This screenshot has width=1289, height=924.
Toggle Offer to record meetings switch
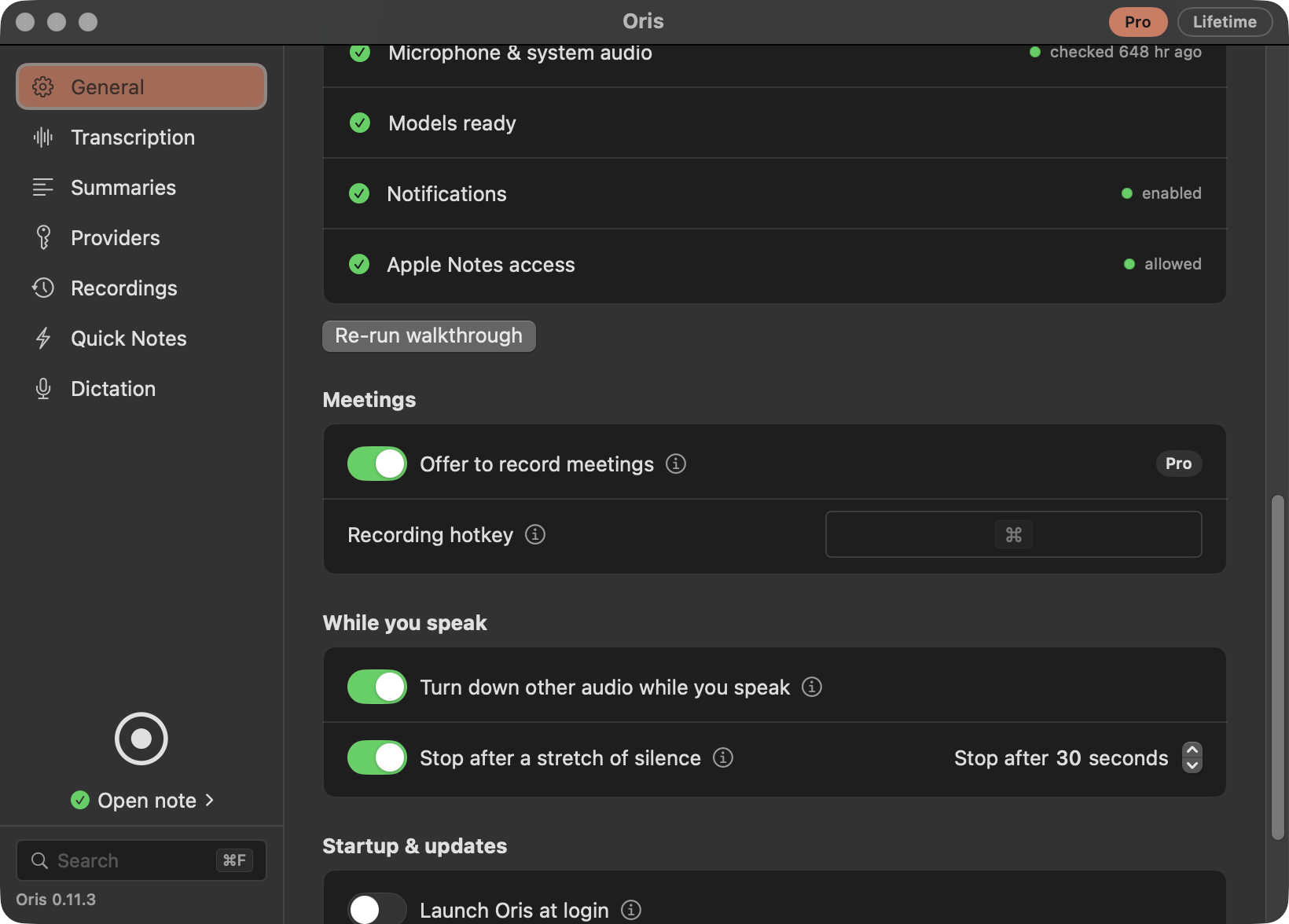click(x=377, y=464)
